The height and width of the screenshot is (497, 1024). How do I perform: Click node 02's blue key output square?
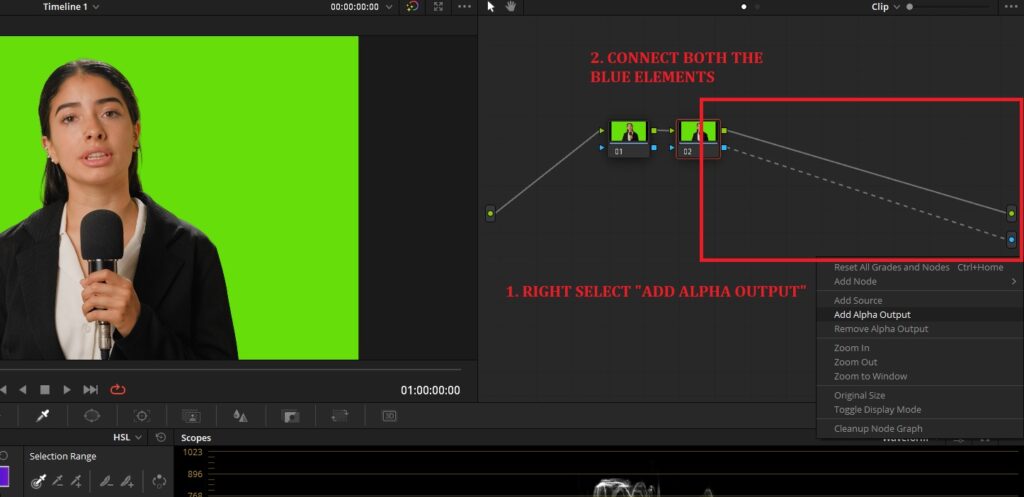click(724, 148)
